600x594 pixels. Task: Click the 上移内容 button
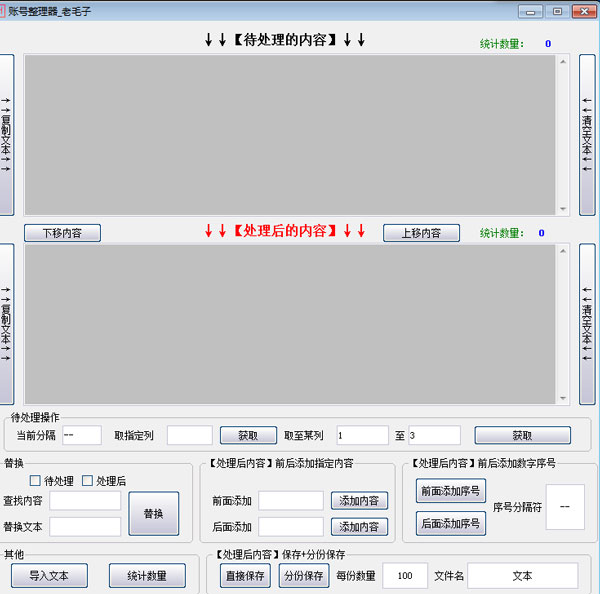(421, 233)
